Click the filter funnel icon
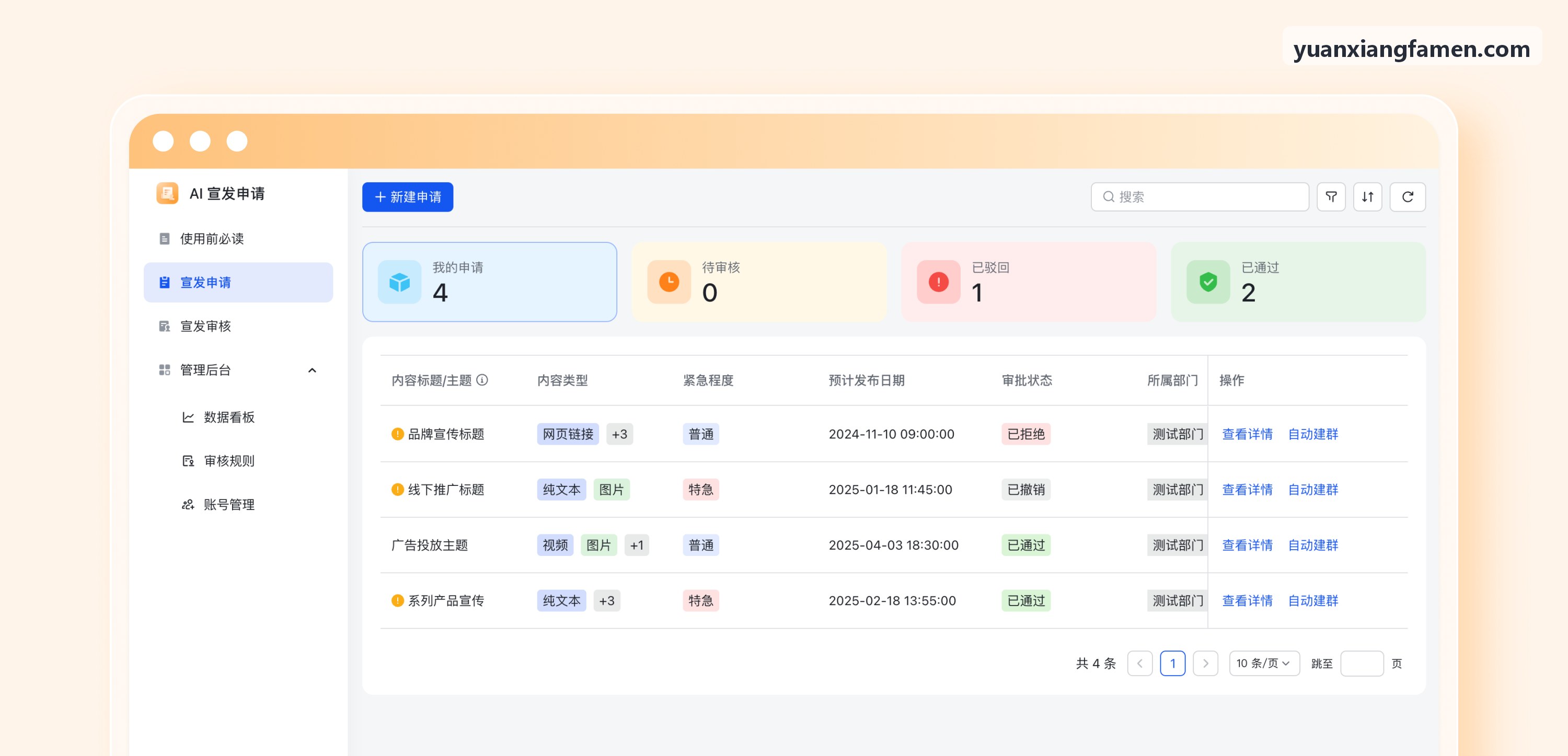 1331,196
